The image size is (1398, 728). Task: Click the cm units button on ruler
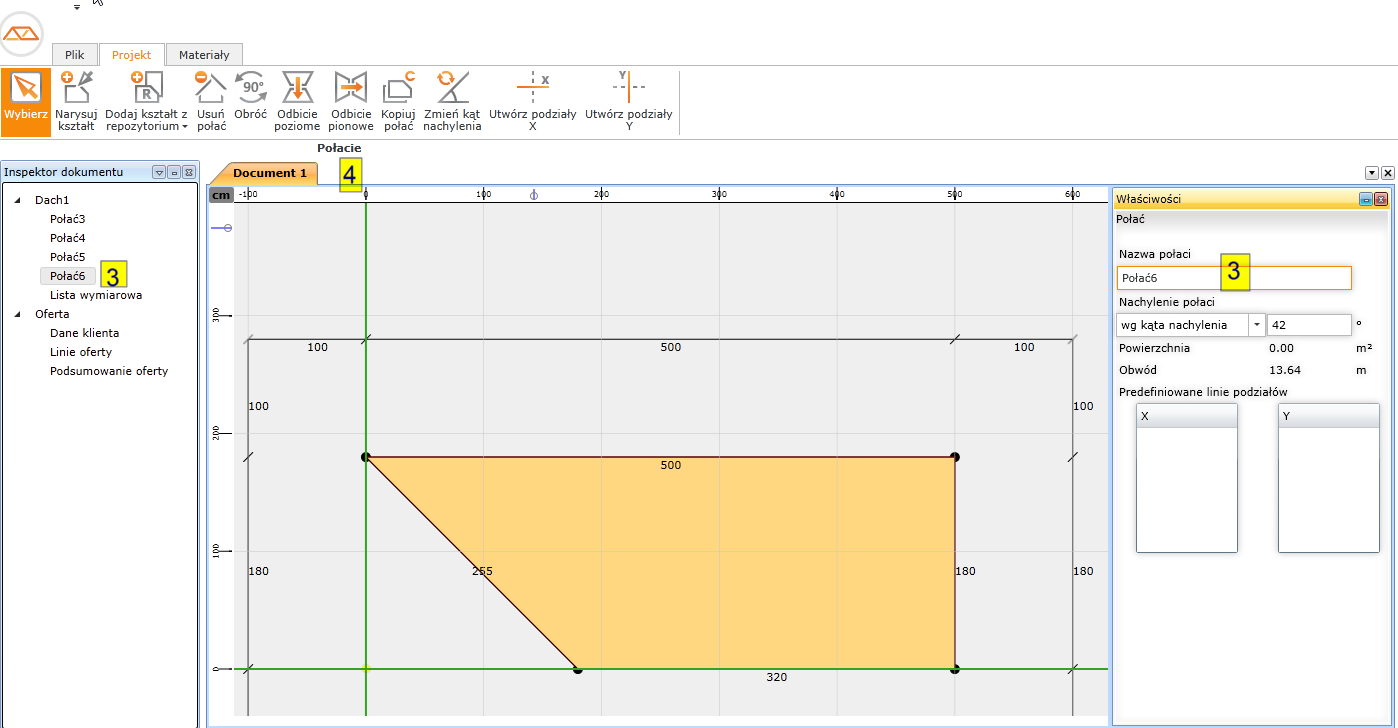point(221,195)
